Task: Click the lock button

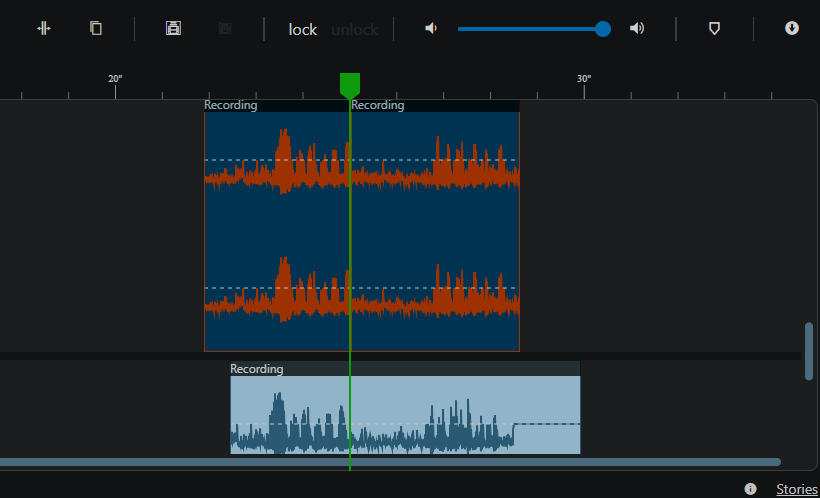Action: (x=303, y=29)
